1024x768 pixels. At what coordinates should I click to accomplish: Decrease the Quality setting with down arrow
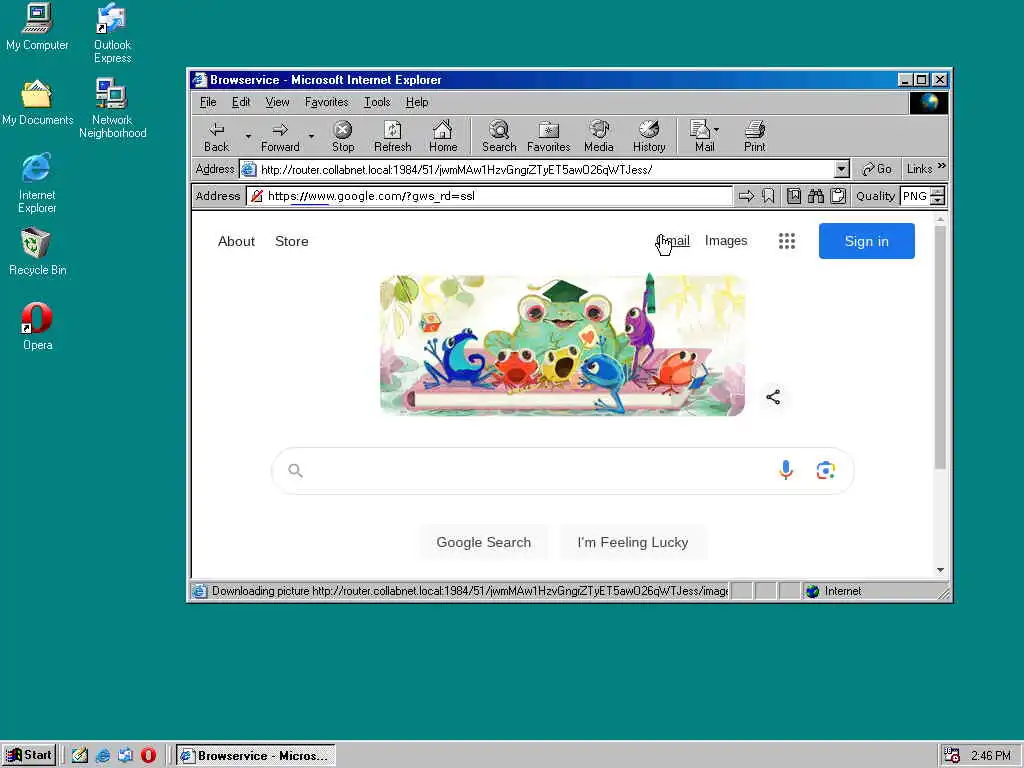938,200
